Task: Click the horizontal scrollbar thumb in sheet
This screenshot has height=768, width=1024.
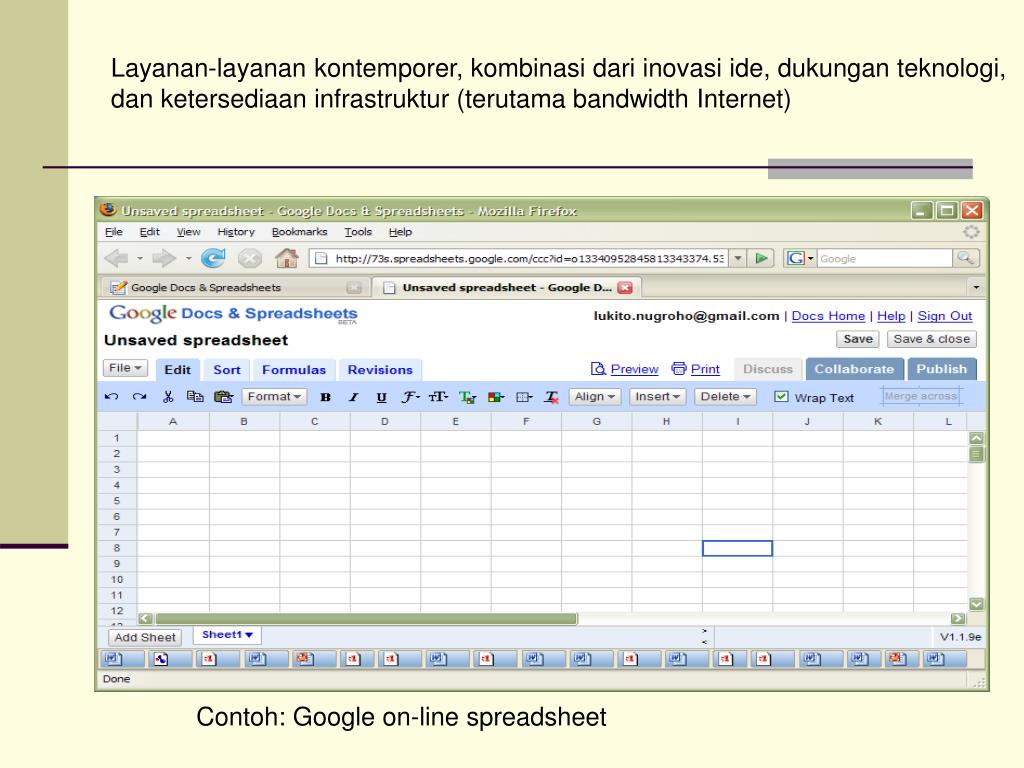Action: point(366,618)
